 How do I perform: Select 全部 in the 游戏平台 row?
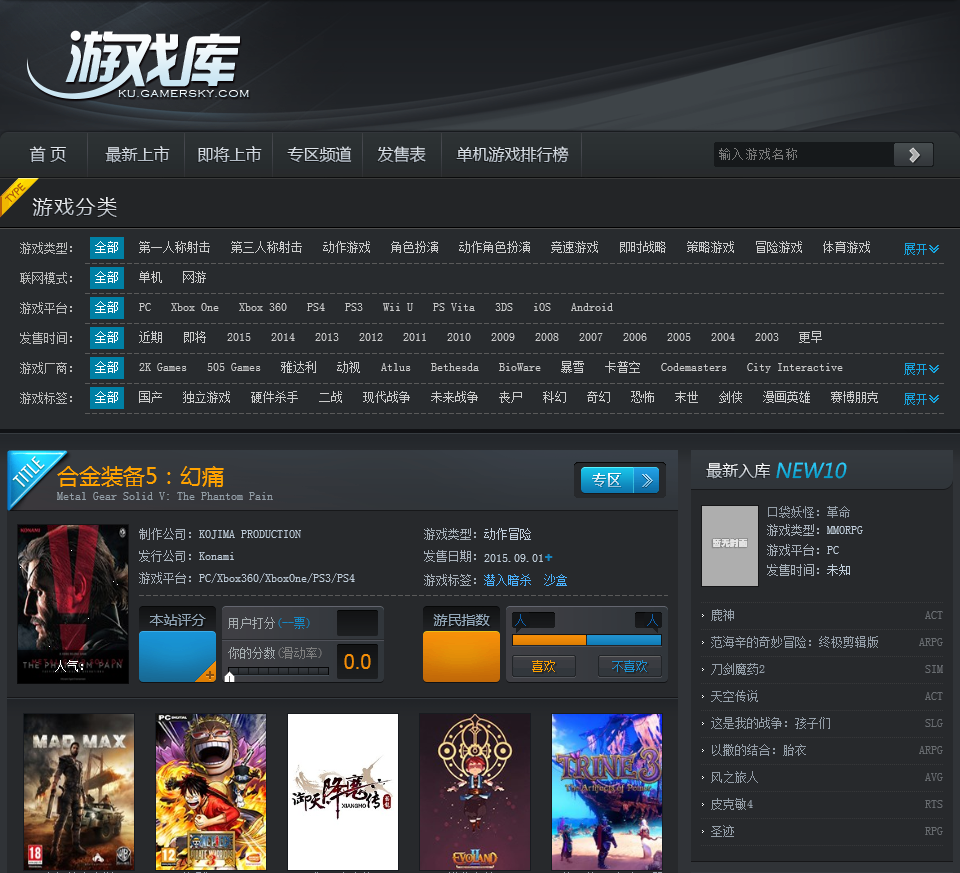click(107, 307)
